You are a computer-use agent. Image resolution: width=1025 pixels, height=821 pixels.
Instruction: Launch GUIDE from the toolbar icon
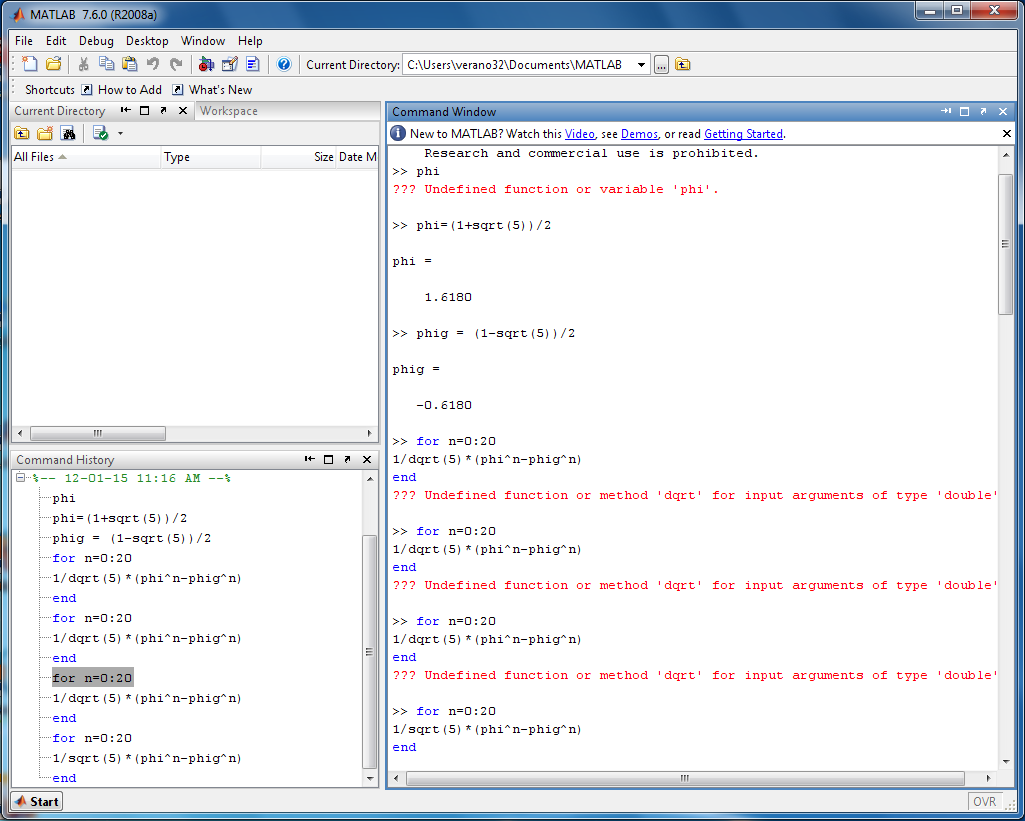pyautogui.click(x=230, y=64)
